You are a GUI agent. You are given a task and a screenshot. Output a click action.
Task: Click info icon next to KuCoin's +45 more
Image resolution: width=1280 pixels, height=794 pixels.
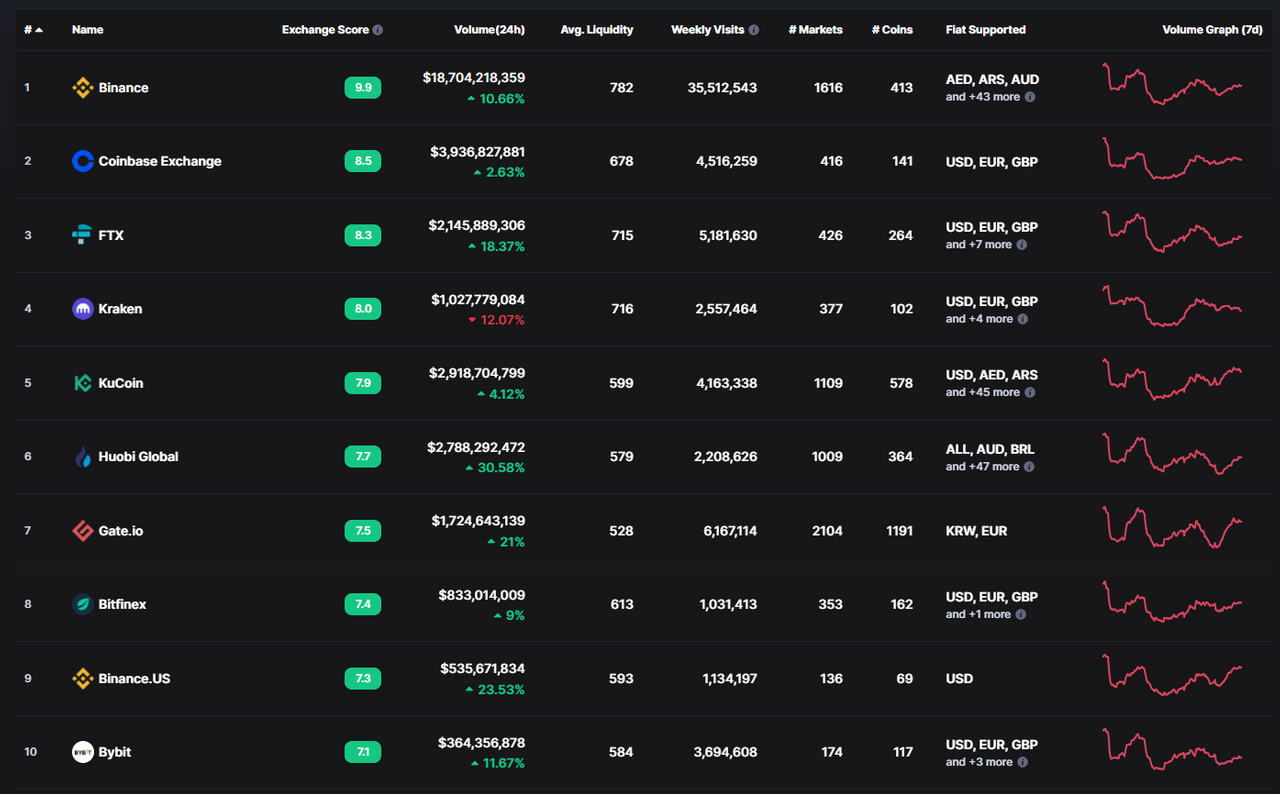coord(1030,393)
